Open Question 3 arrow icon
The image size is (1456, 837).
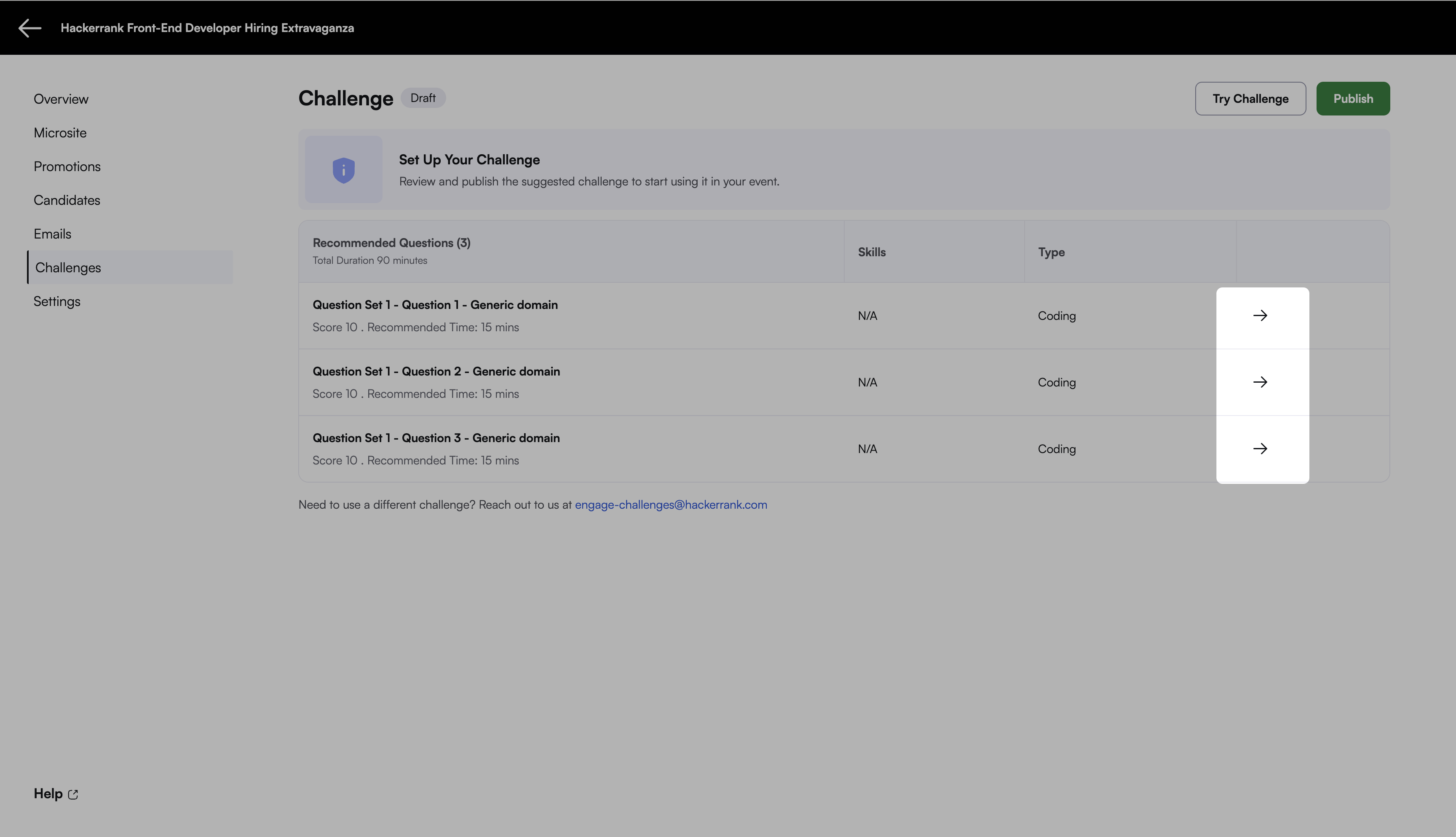point(1260,449)
